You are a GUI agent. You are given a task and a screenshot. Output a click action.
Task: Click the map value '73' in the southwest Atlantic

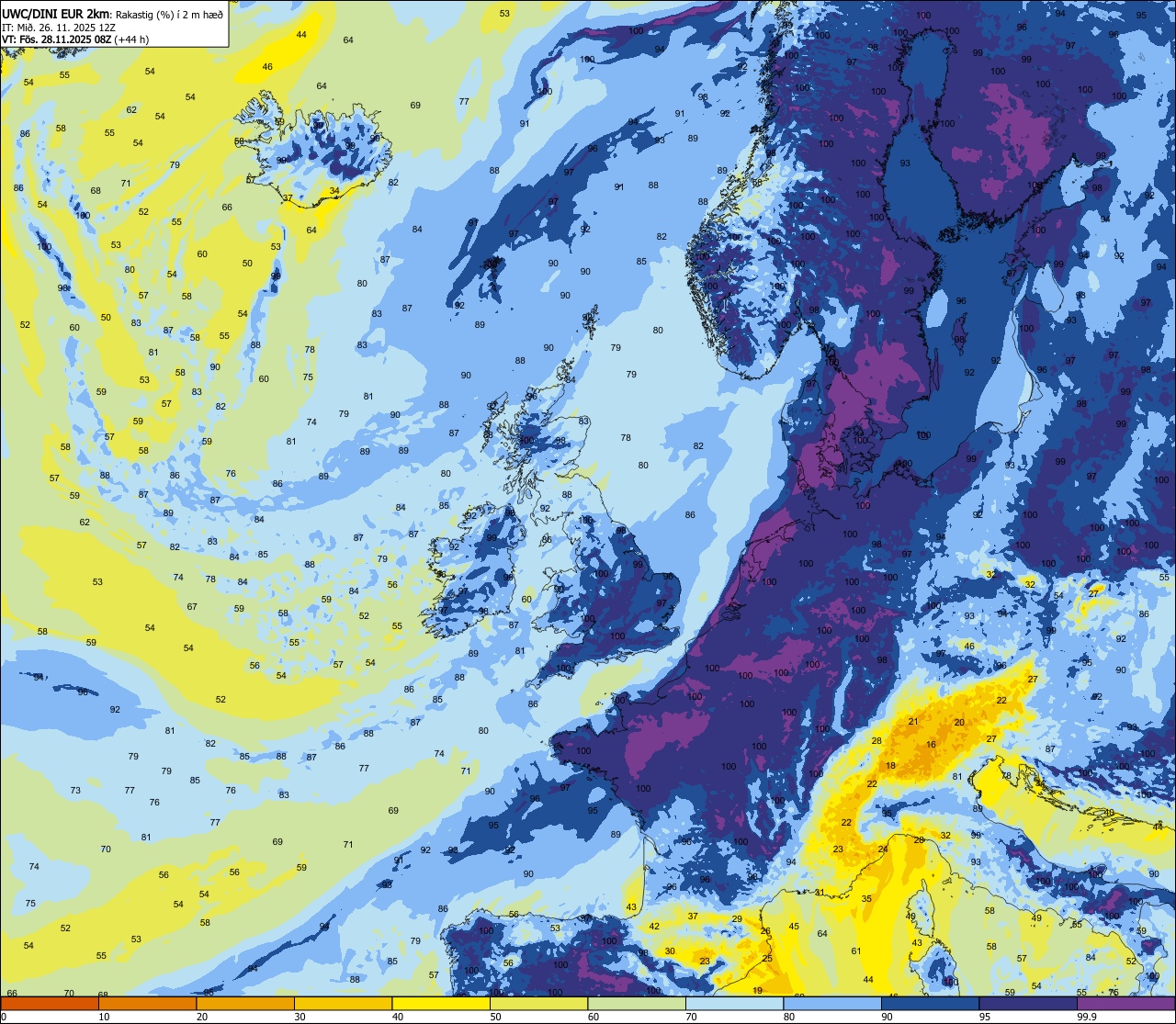[x=75, y=790]
